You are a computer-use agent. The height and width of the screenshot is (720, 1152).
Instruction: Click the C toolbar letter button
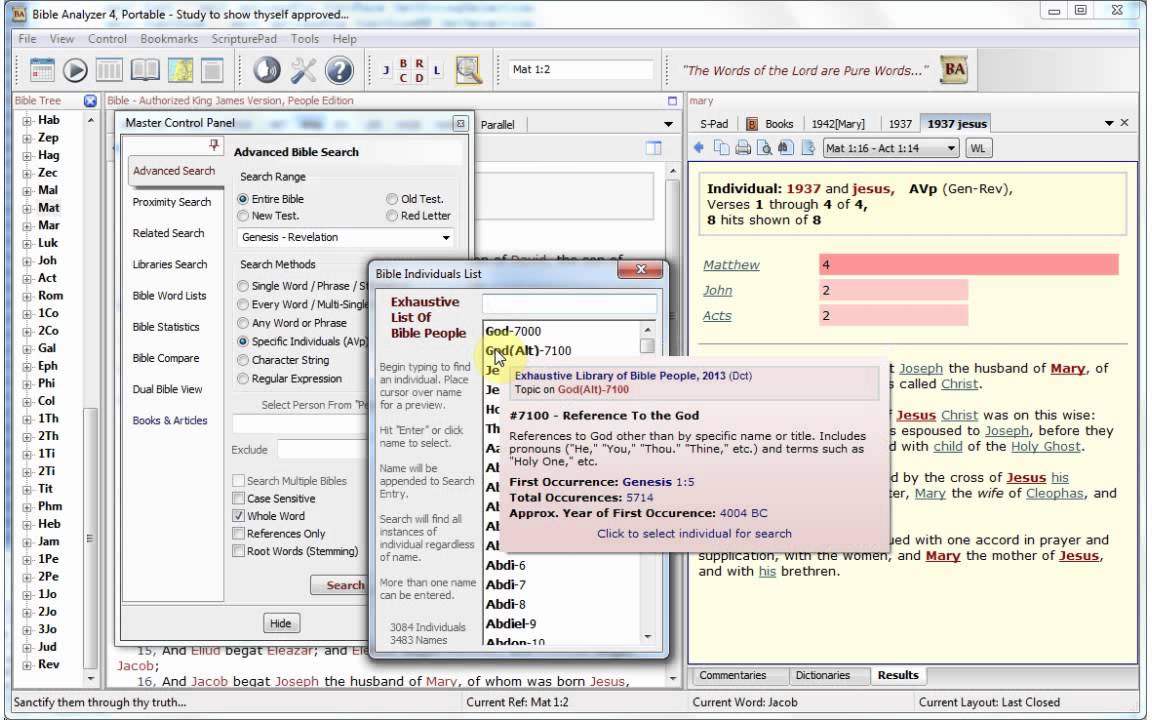tap(403, 78)
